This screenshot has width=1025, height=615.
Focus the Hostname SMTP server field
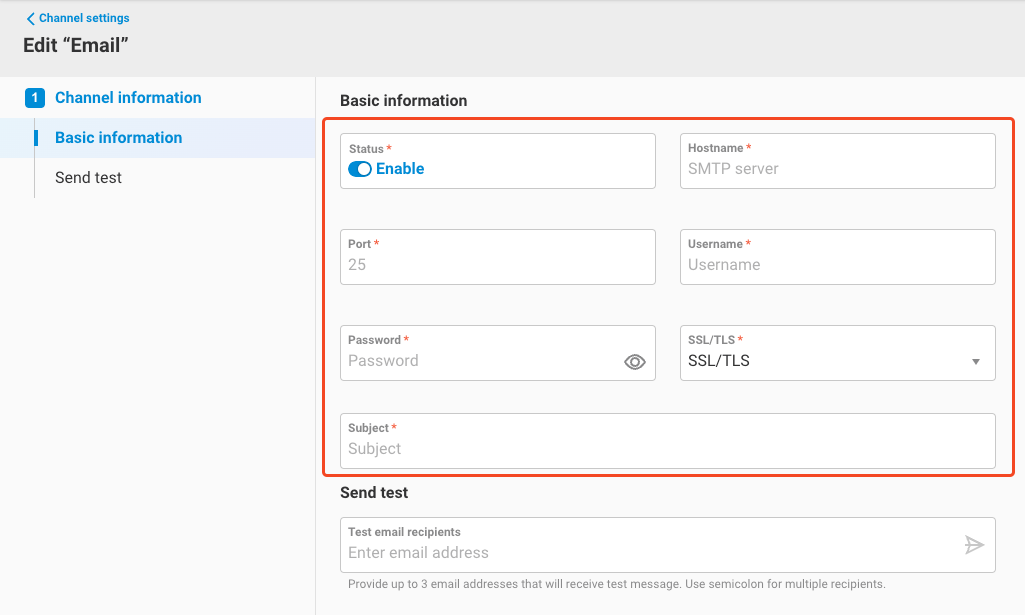point(836,169)
